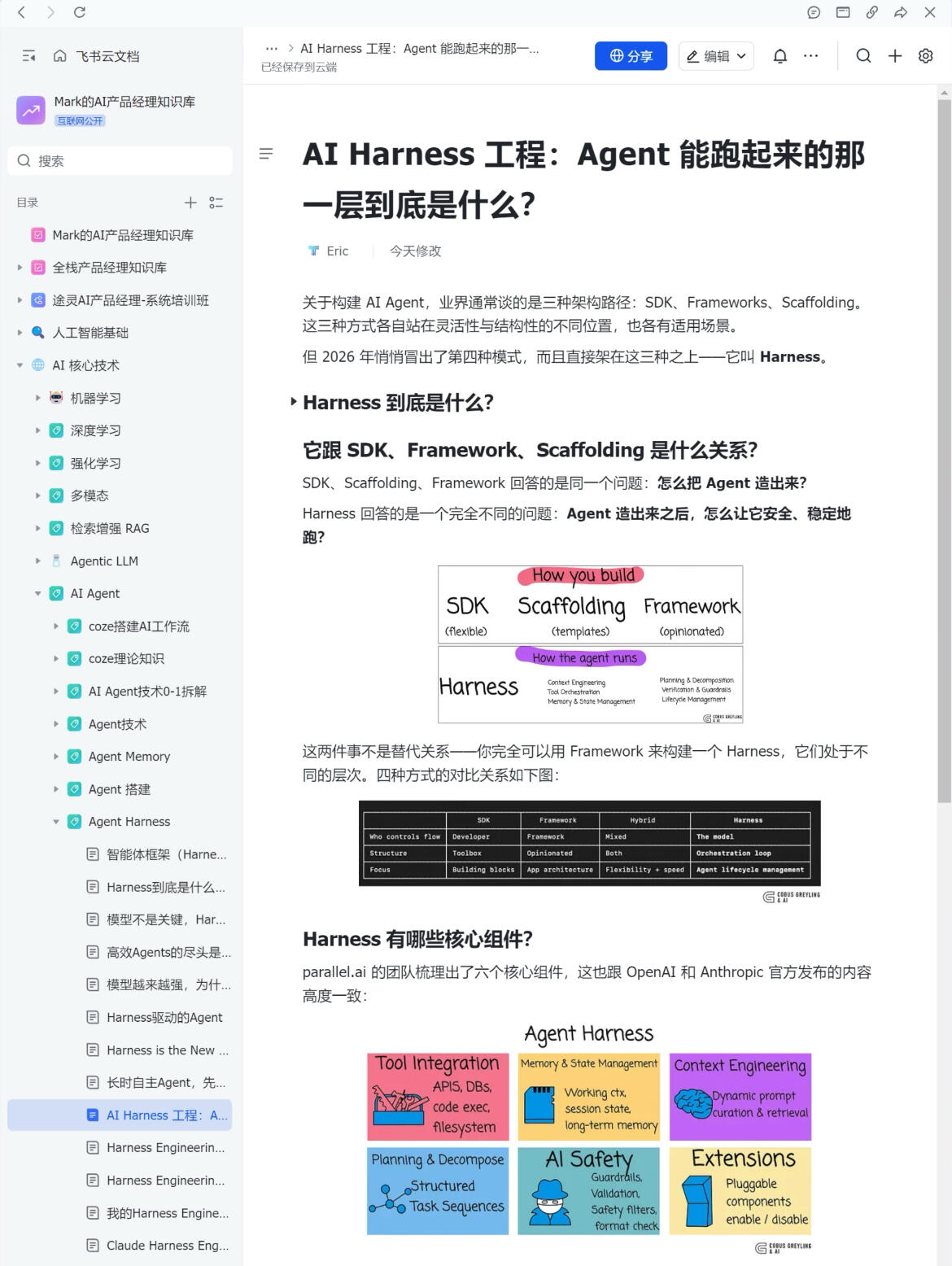Image resolution: width=952 pixels, height=1266 pixels.
Task: Open the comments chat bubble icon
Action: pos(814,12)
